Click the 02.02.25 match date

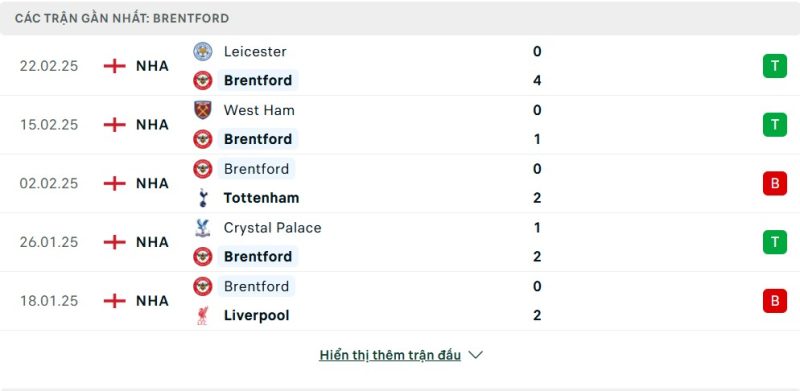click(x=49, y=183)
